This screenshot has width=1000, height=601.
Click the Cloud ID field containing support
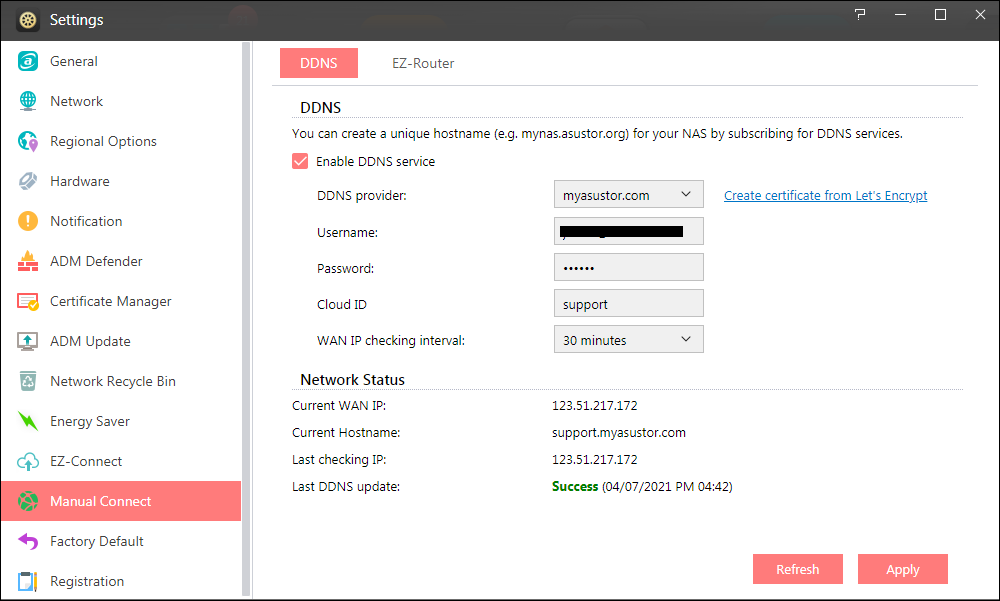point(628,303)
